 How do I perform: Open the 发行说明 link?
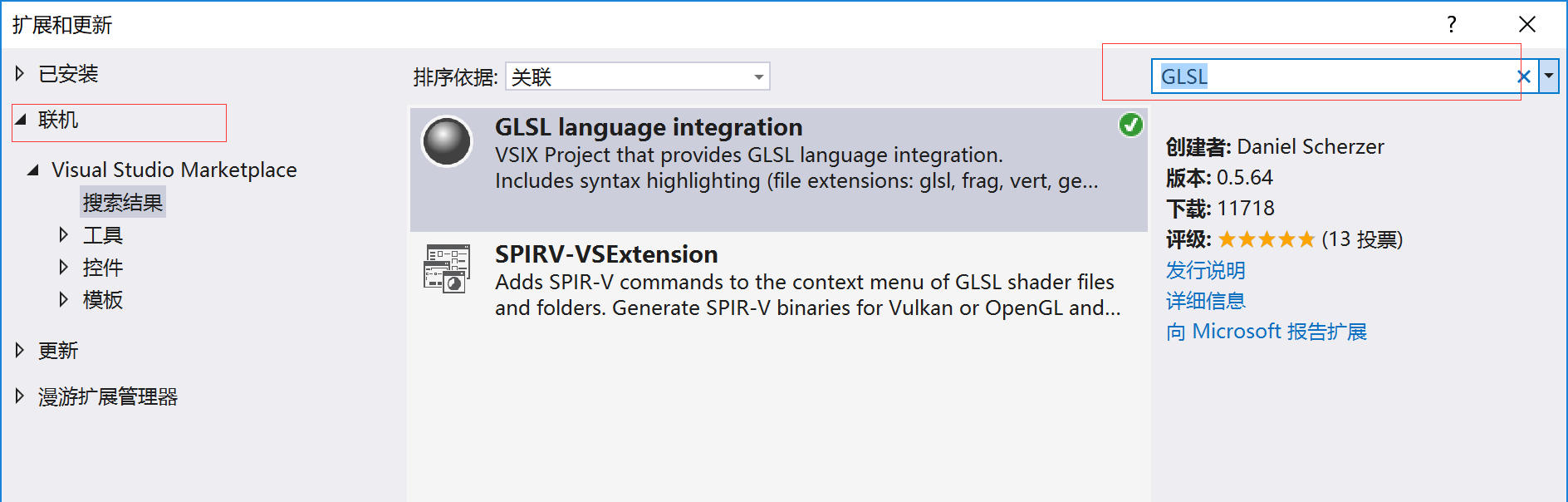[x=1205, y=270]
